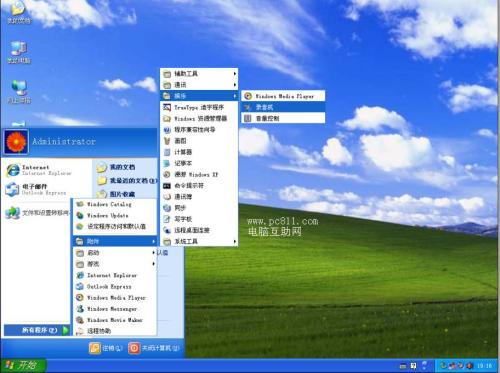This screenshot has width=500, height=373.
Task: Open 远程协助 remote assistance
Action: click(x=115, y=331)
